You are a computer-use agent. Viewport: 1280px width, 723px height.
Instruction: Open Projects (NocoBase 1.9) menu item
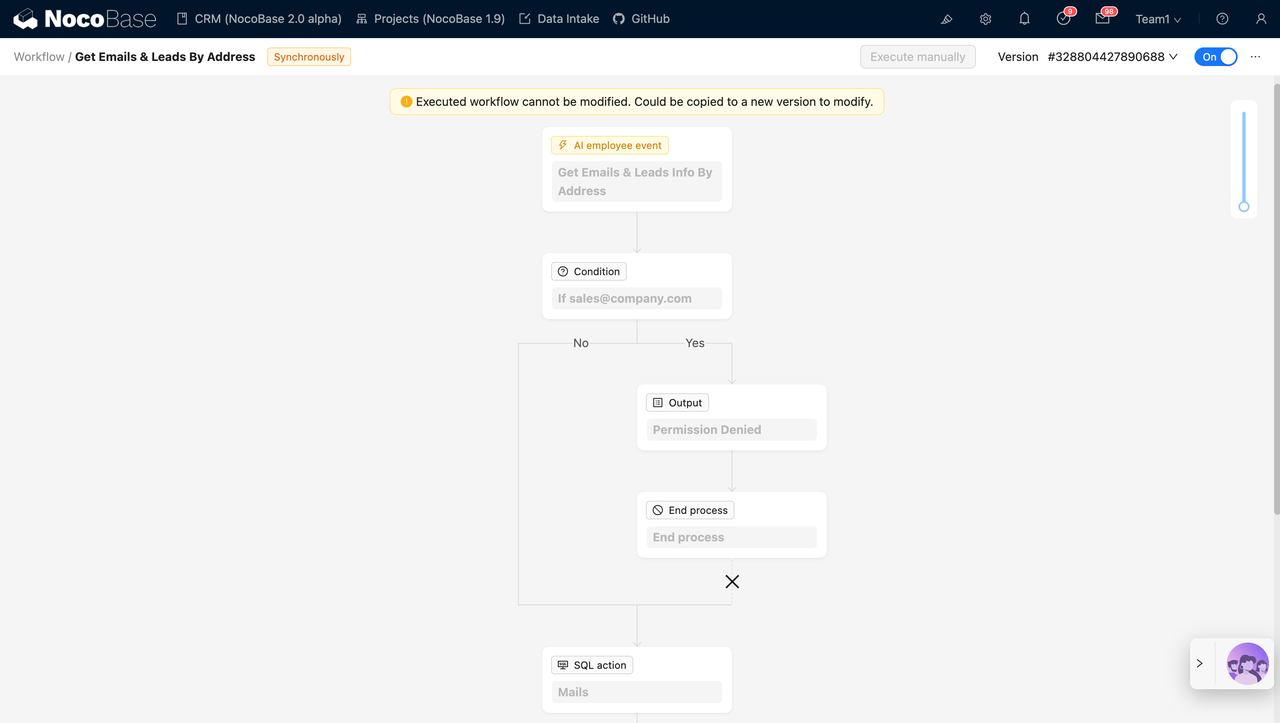pos(430,19)
